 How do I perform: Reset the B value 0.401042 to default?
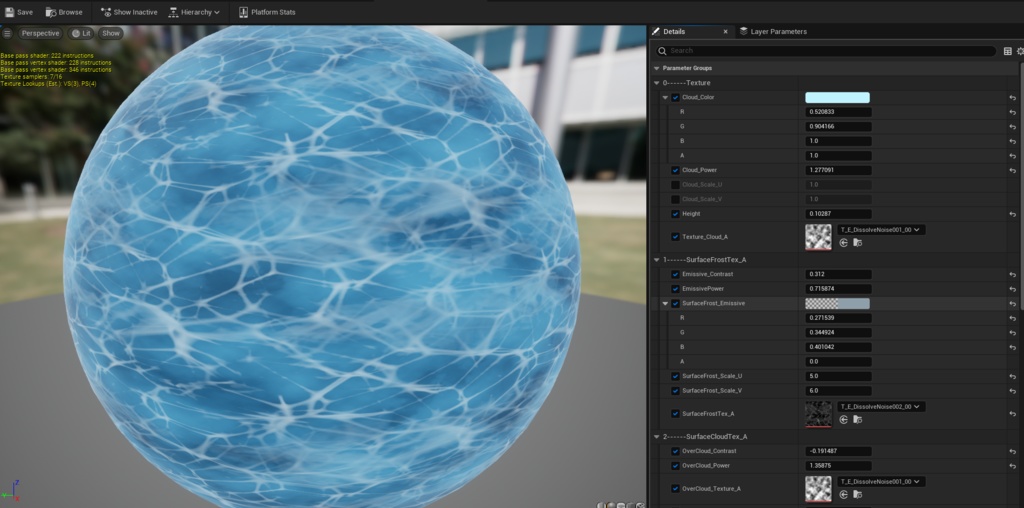click(1012, 347)
